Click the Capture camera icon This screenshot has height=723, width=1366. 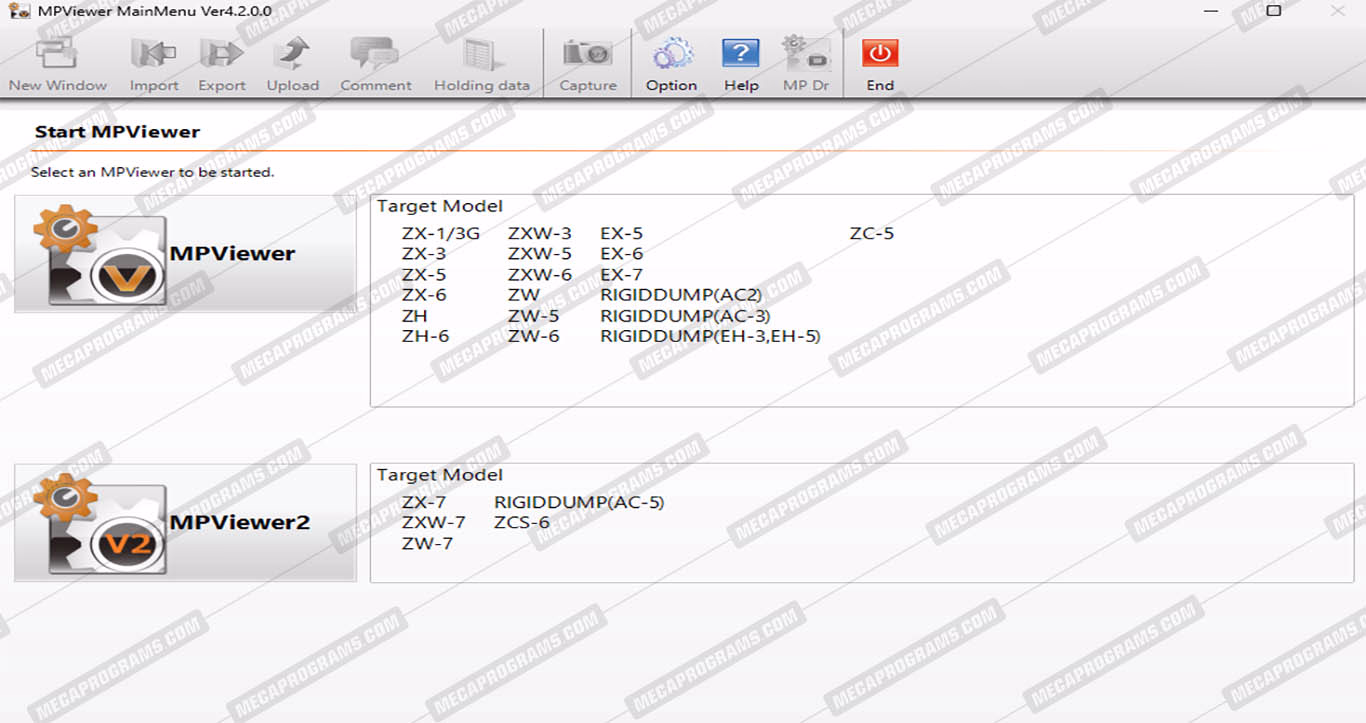[588, 64]
